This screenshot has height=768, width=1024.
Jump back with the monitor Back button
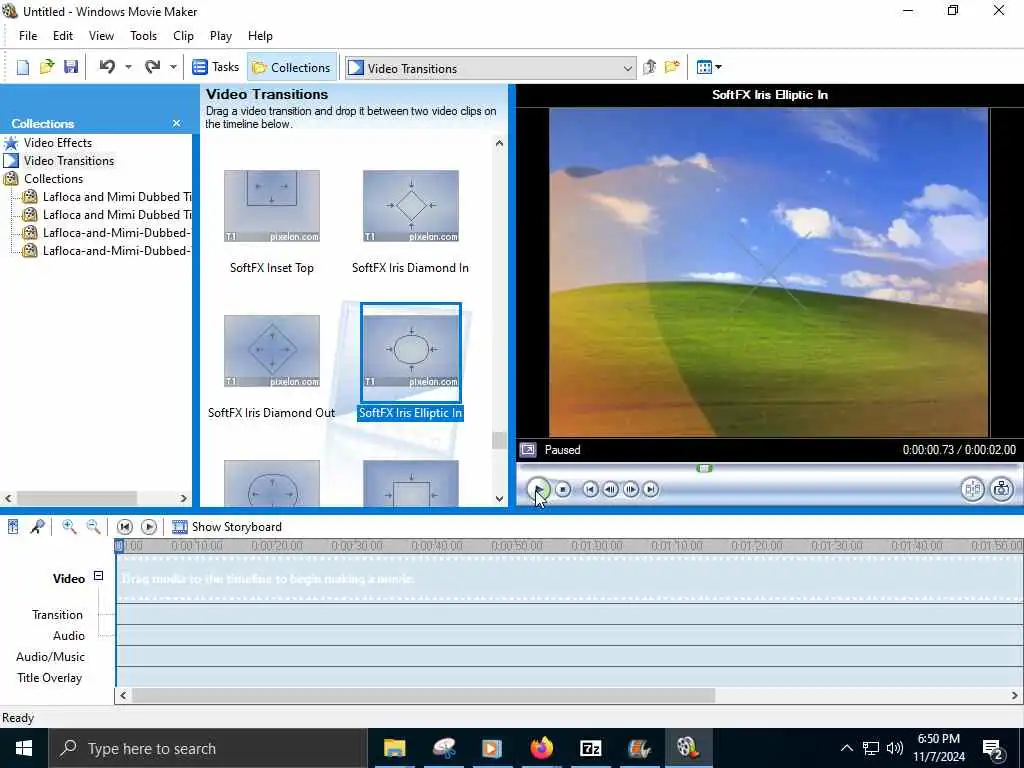click(590, 489)
